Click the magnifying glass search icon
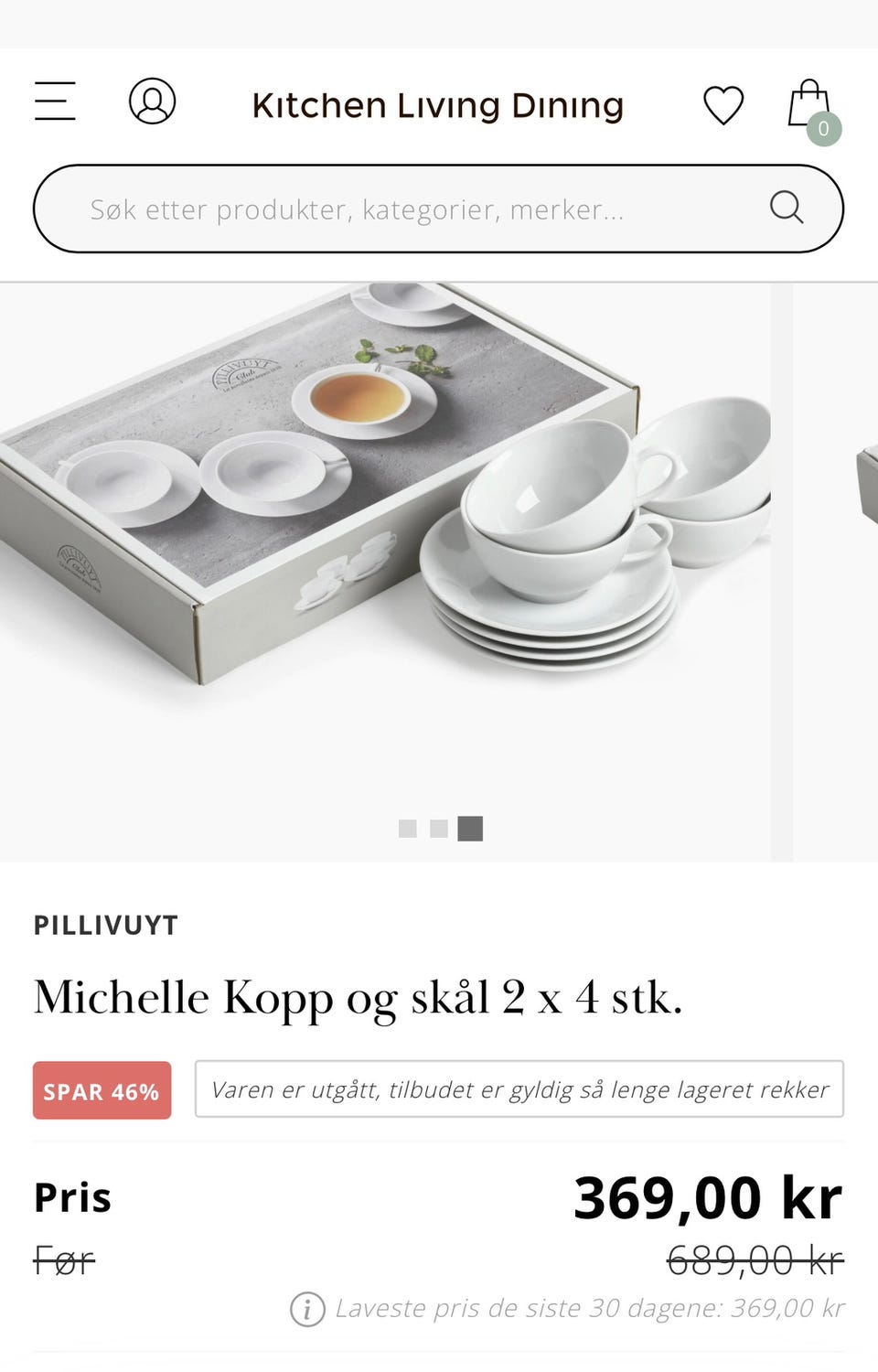878x1372 pixels. pyautogui.click(x=787, y=208)
